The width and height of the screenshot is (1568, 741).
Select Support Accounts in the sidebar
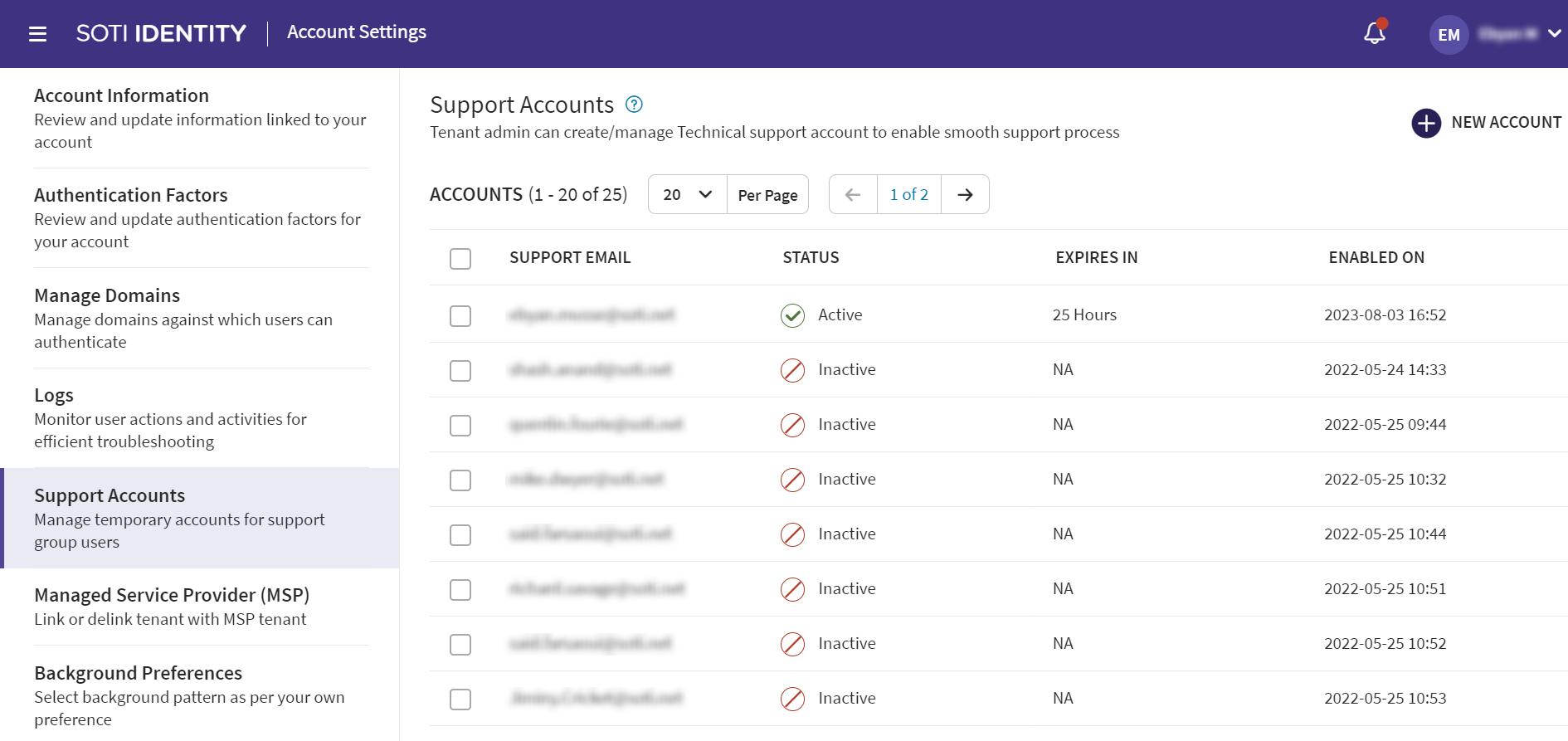[x=201, y=518]
